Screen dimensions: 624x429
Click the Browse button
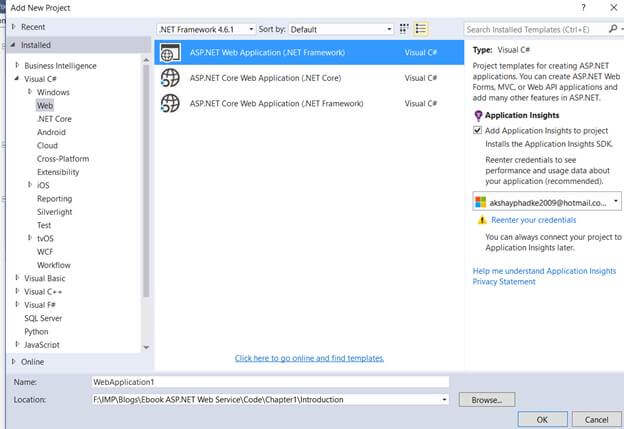click(487, 400)
